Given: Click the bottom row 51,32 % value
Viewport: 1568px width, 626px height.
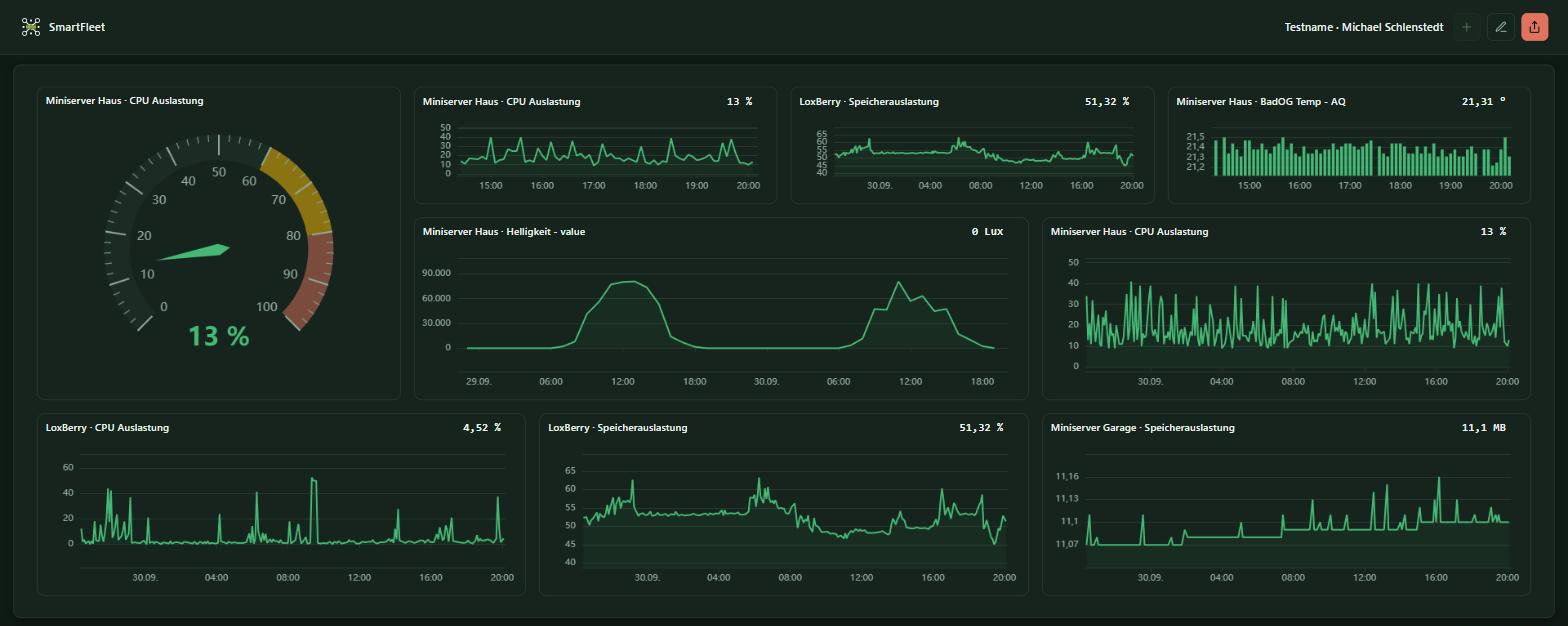Looking at the screenshot, I should 981,428.
